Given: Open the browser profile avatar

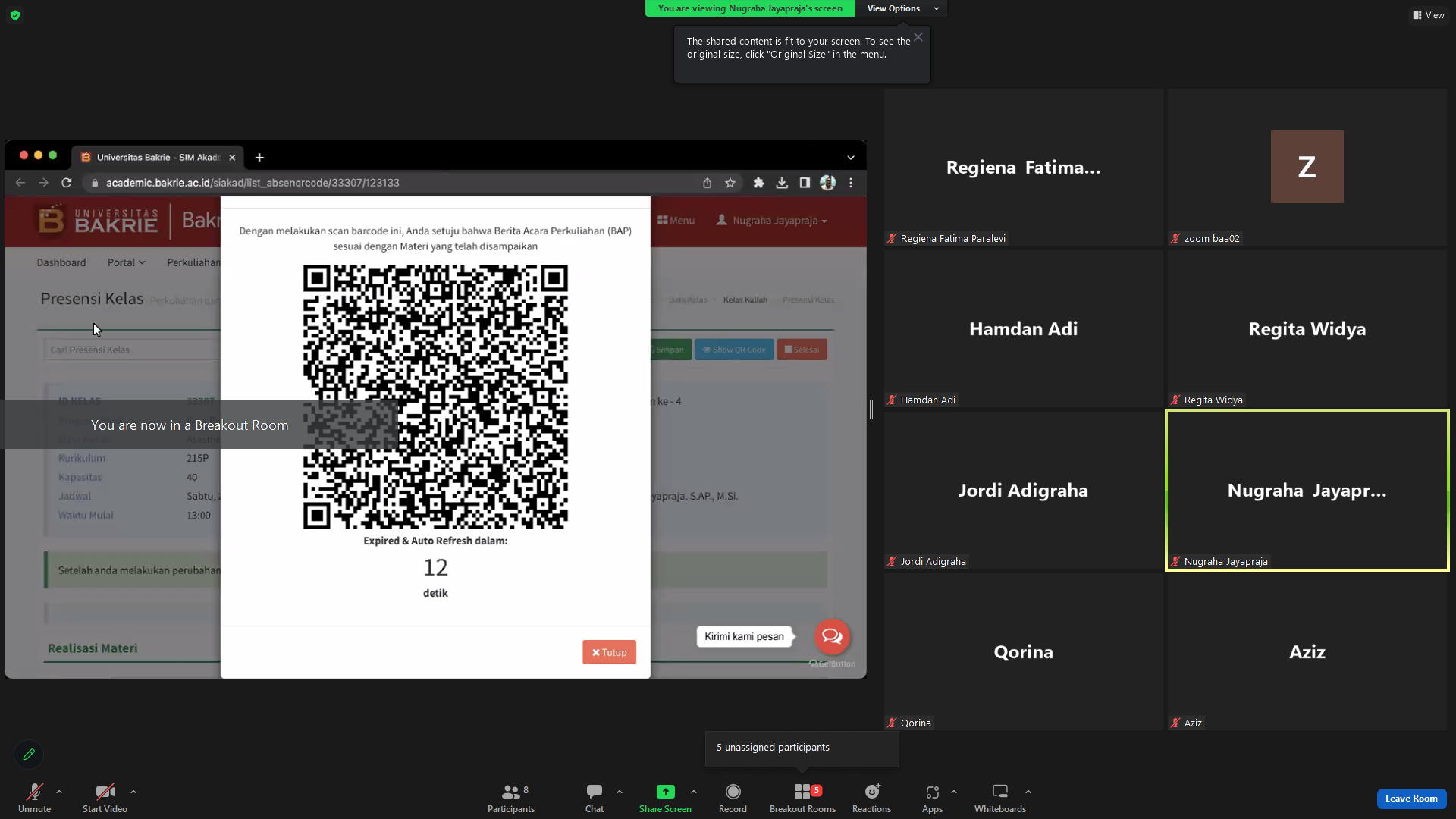Looking at the screenshot, I should click(x=827, y=183).
